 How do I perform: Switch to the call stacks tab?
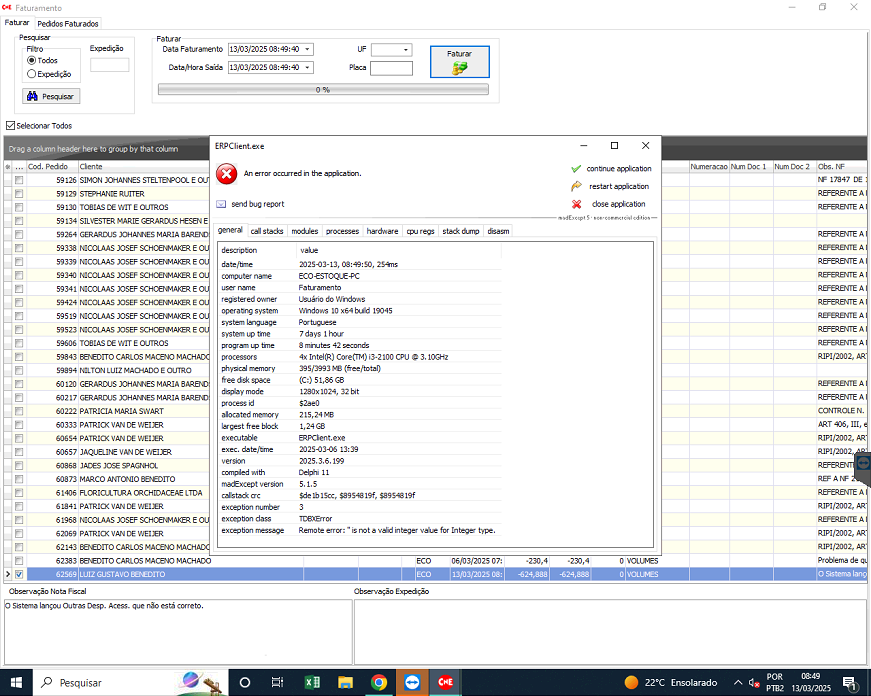[x=267, y=231]
